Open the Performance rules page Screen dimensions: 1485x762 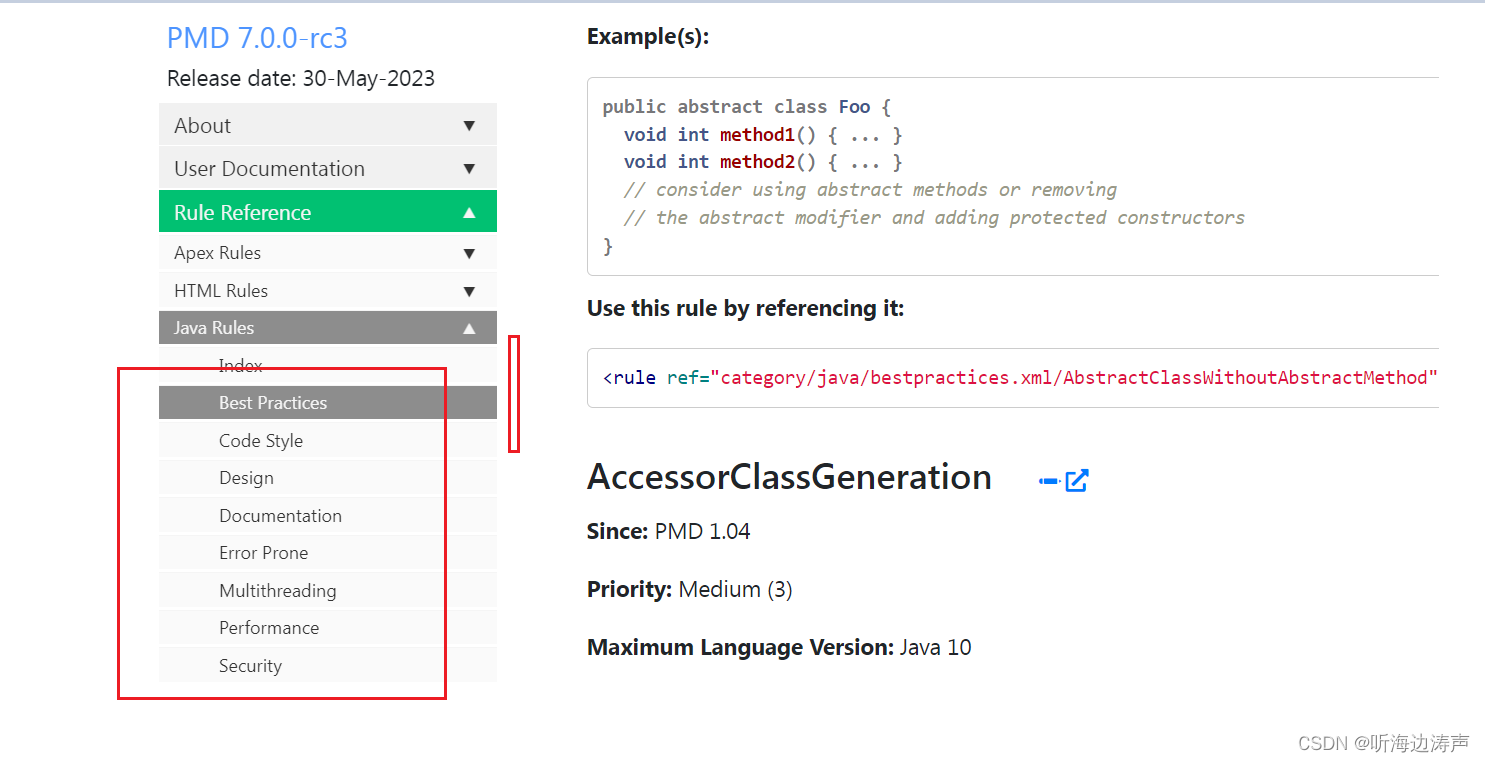pyautogui.click(x=328, y=628)
